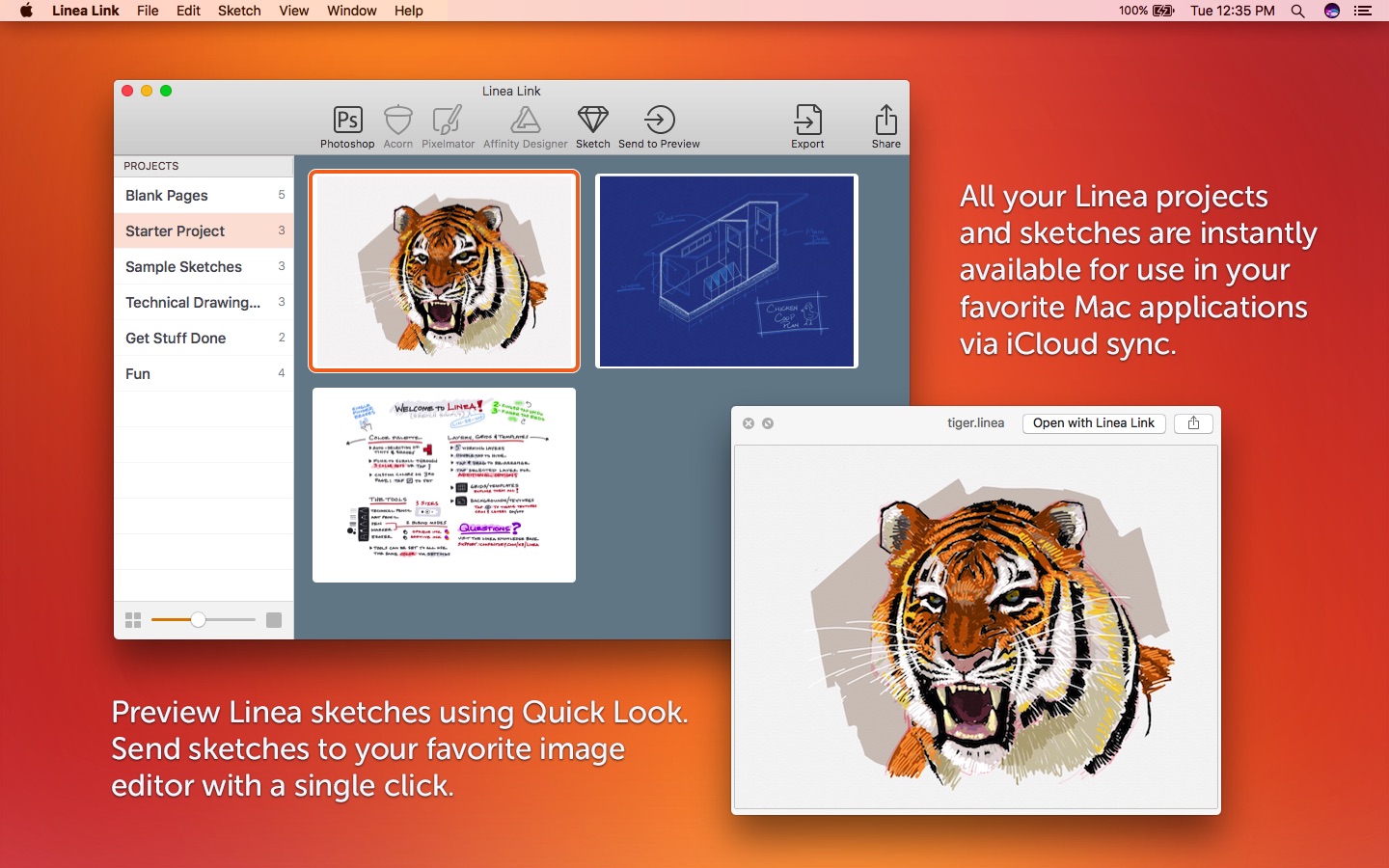Click the large thumbnail size icon
The image size is (1389, 868).
(x=274, y=620)
